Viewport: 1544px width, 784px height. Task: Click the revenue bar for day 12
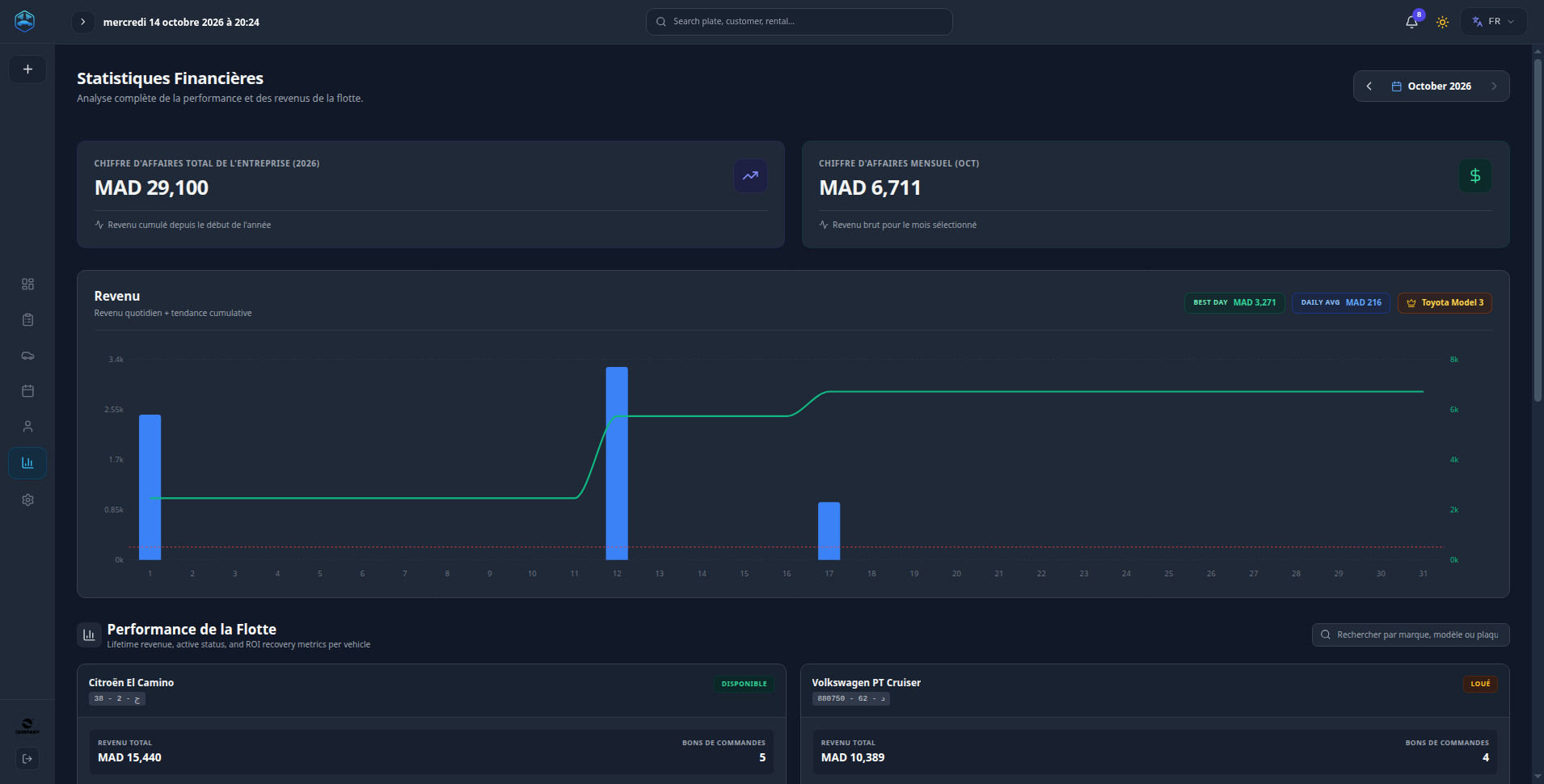[617, 463]
